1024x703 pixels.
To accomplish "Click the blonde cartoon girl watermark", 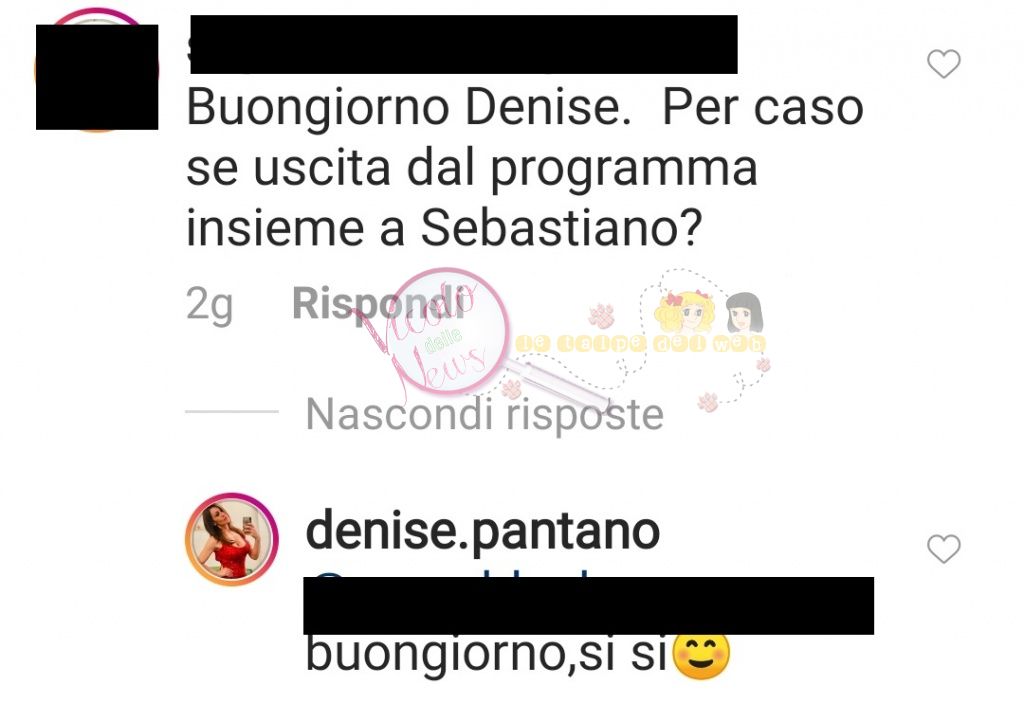I will (685, 312).
